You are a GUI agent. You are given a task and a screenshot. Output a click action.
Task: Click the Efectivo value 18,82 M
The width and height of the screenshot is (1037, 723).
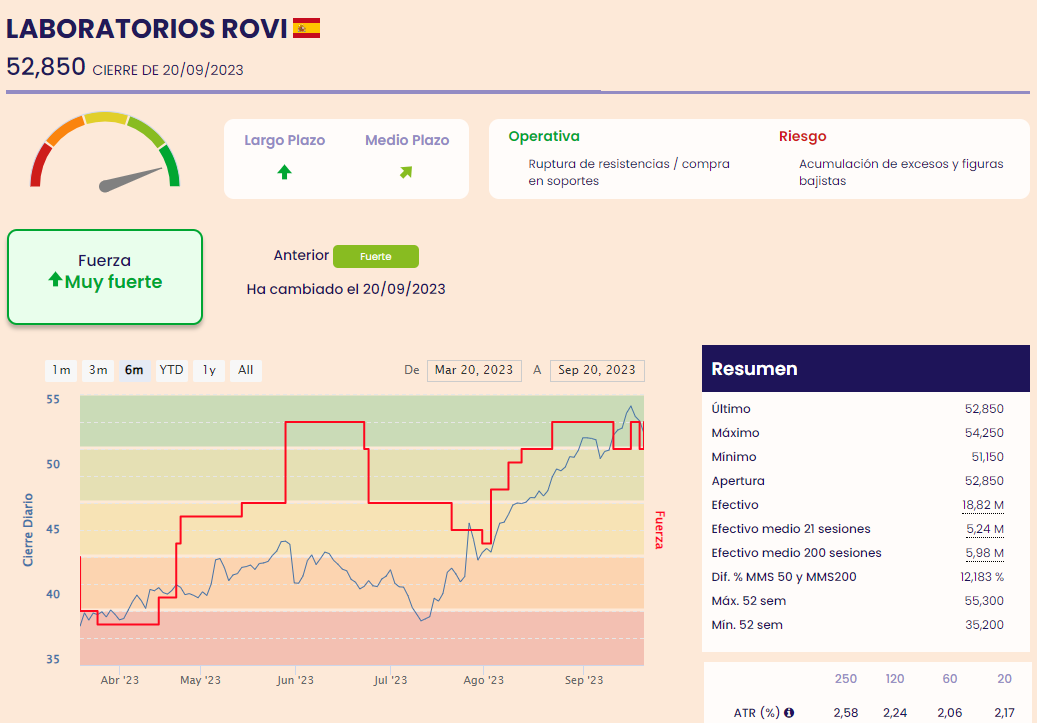(x=983, y=505)
